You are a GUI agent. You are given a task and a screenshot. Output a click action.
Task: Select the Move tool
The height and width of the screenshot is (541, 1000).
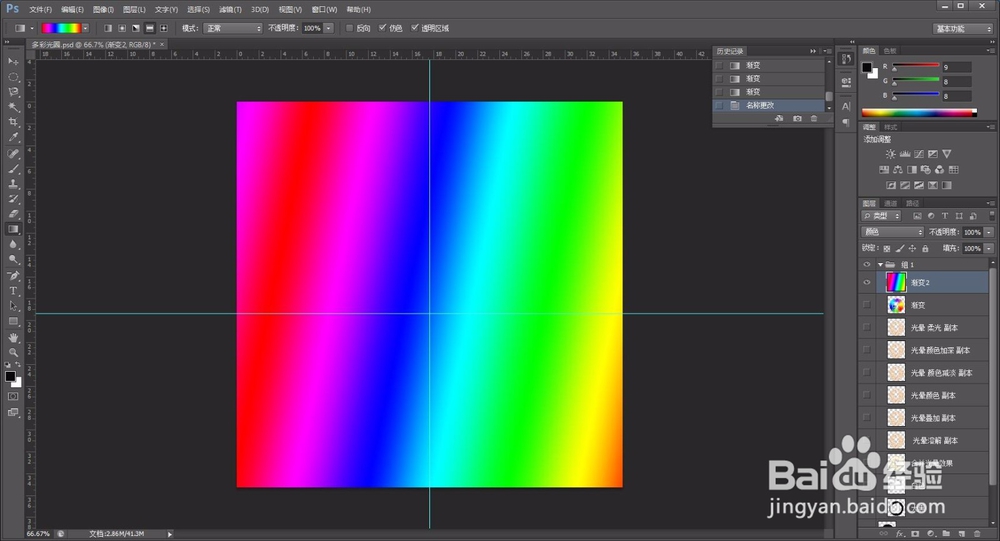click(13, 61)
